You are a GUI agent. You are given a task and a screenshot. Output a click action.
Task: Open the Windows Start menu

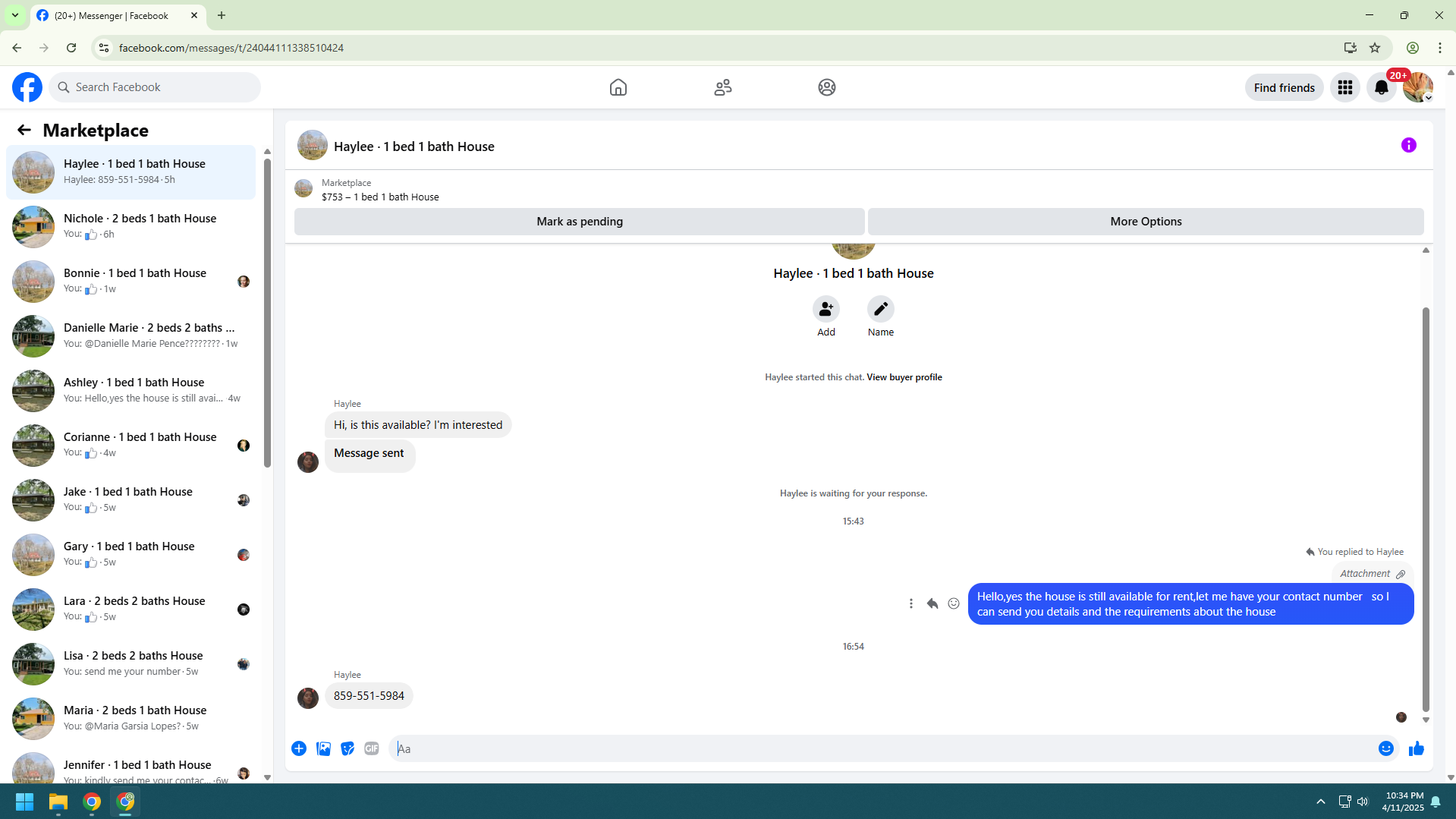pos(24,802)
